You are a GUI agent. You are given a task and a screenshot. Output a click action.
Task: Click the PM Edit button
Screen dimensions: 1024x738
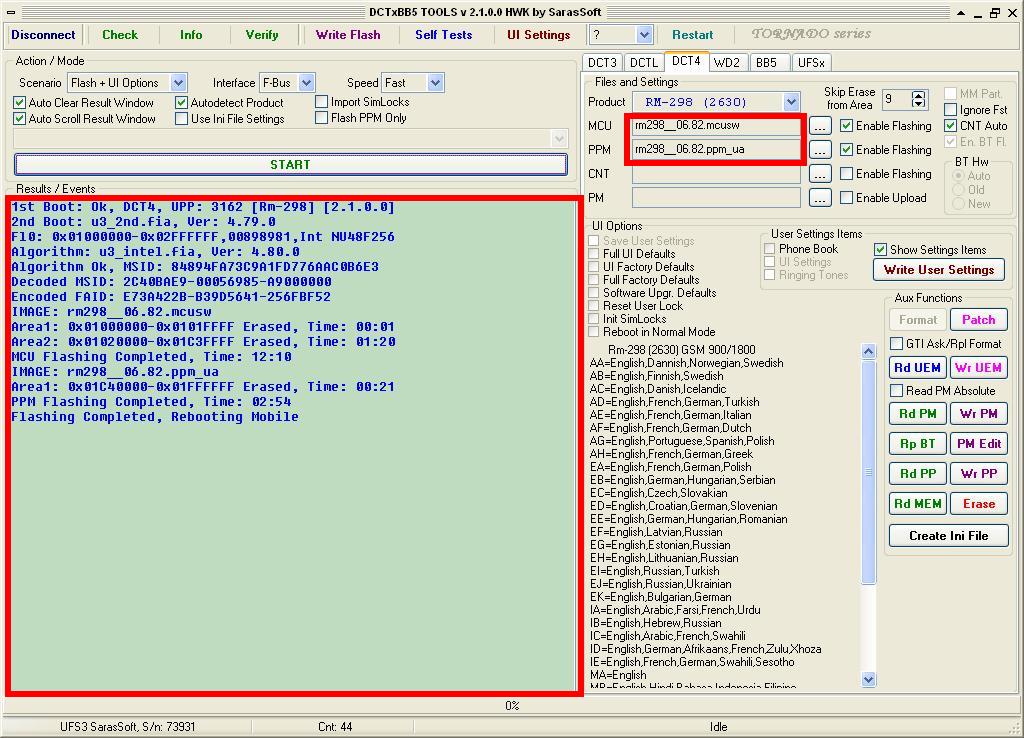point(978,443)
